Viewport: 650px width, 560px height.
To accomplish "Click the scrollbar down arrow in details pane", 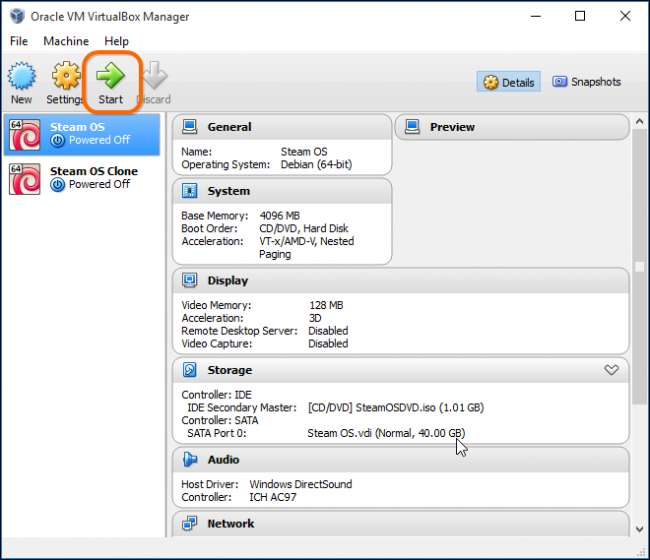I will coord(639,529).
